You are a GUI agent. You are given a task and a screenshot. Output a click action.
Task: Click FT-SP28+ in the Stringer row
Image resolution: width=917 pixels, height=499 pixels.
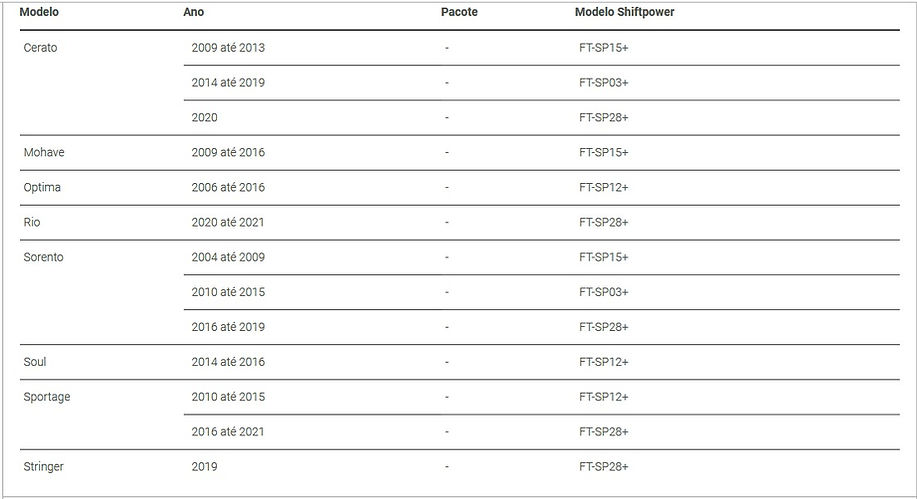[604, 466]
